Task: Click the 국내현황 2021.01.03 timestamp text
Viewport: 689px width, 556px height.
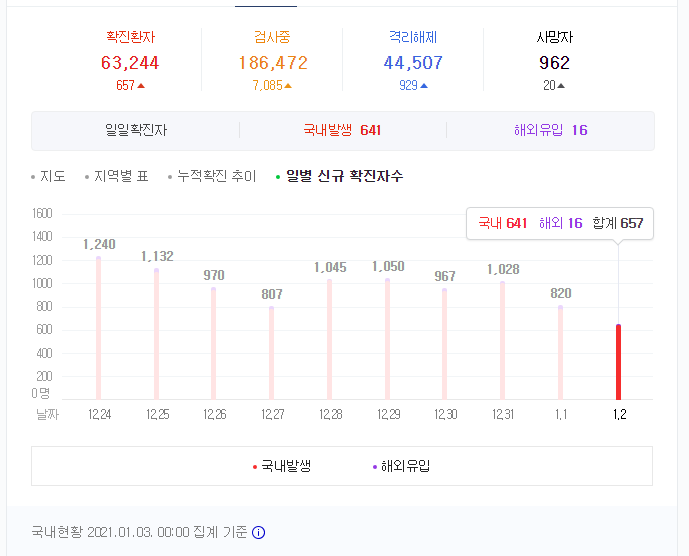Action: tap(139, 532)
